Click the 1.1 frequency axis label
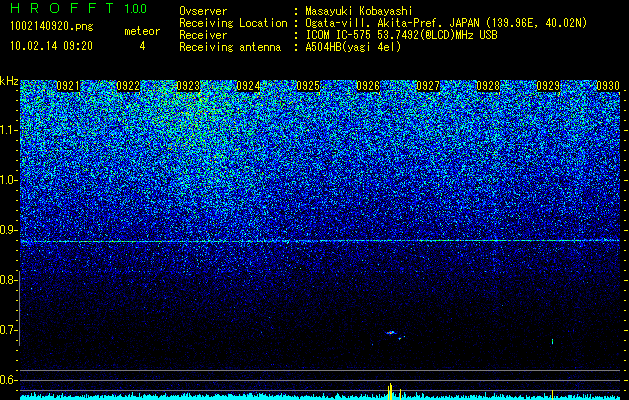629x400 pixels. coord(7,130)
